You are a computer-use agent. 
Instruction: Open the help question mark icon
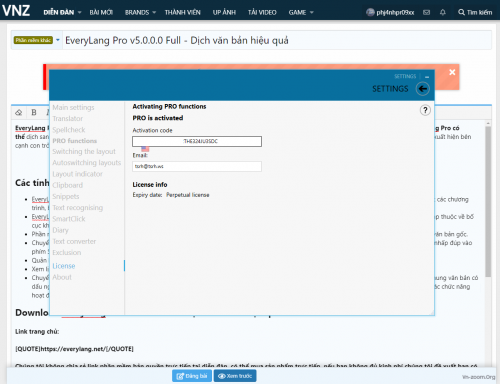point(425,110)
